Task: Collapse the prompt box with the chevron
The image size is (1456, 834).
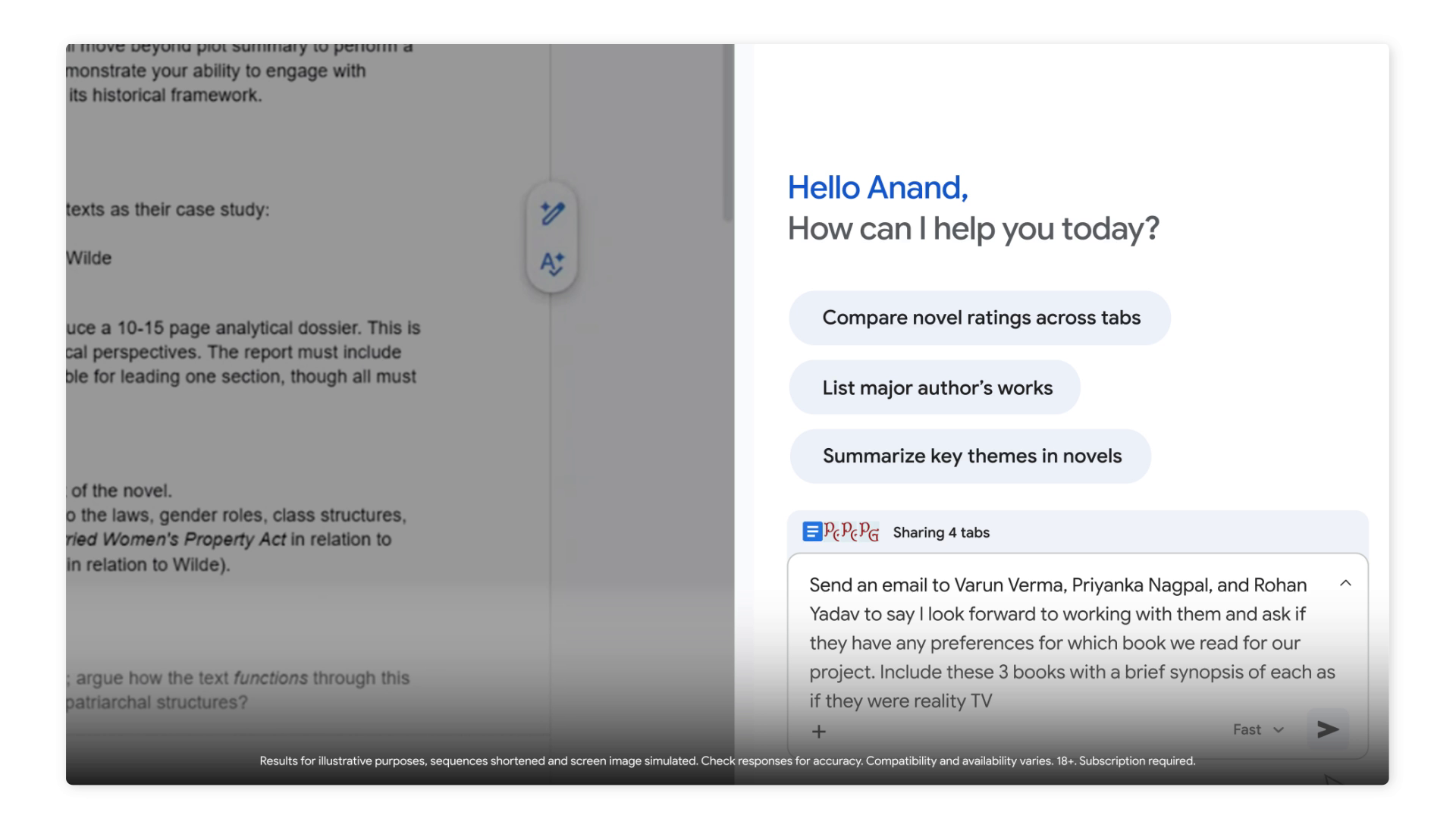Action: coord(1345,583)
